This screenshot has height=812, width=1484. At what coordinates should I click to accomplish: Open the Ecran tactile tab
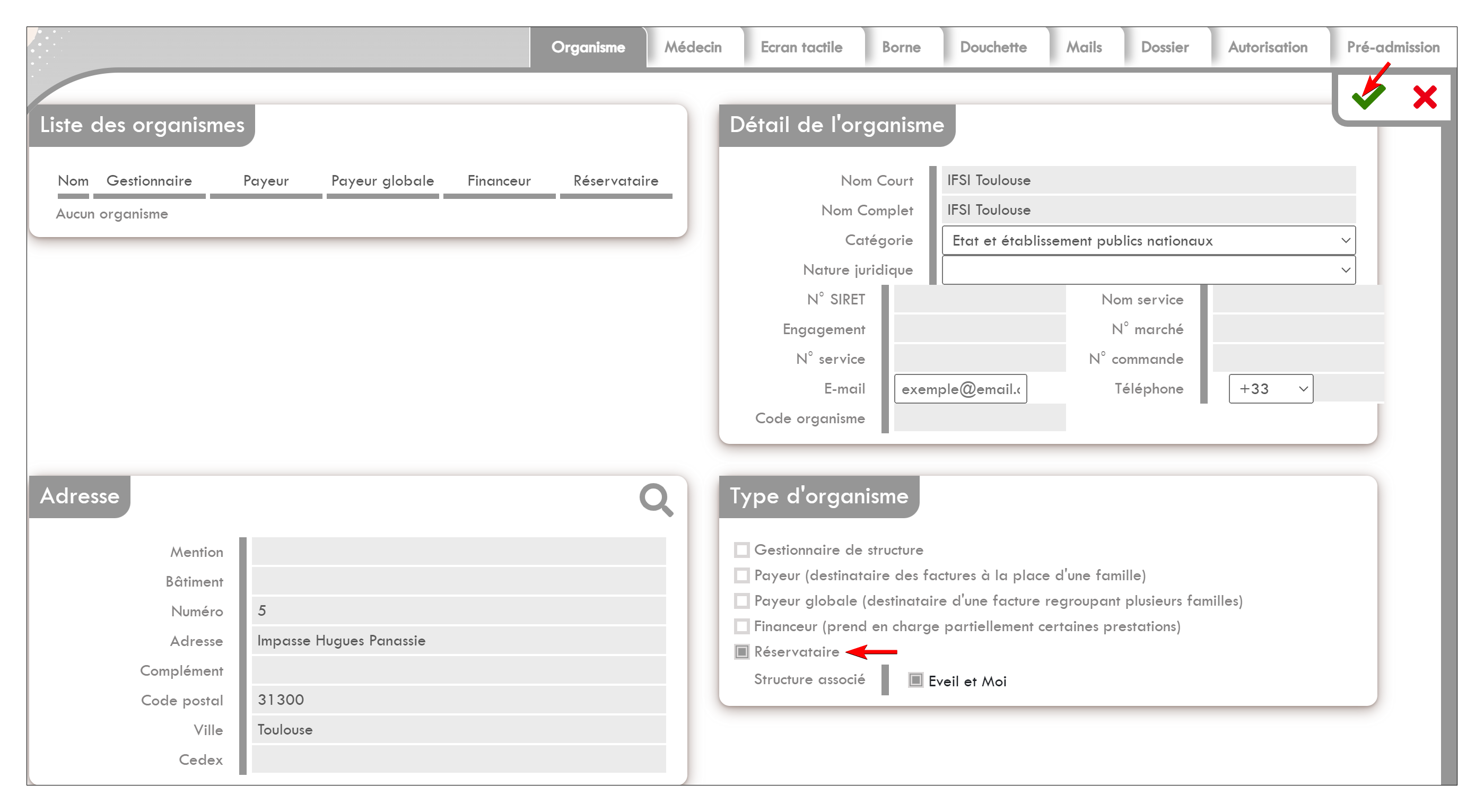pyautogui.click(x=801, y=47)
